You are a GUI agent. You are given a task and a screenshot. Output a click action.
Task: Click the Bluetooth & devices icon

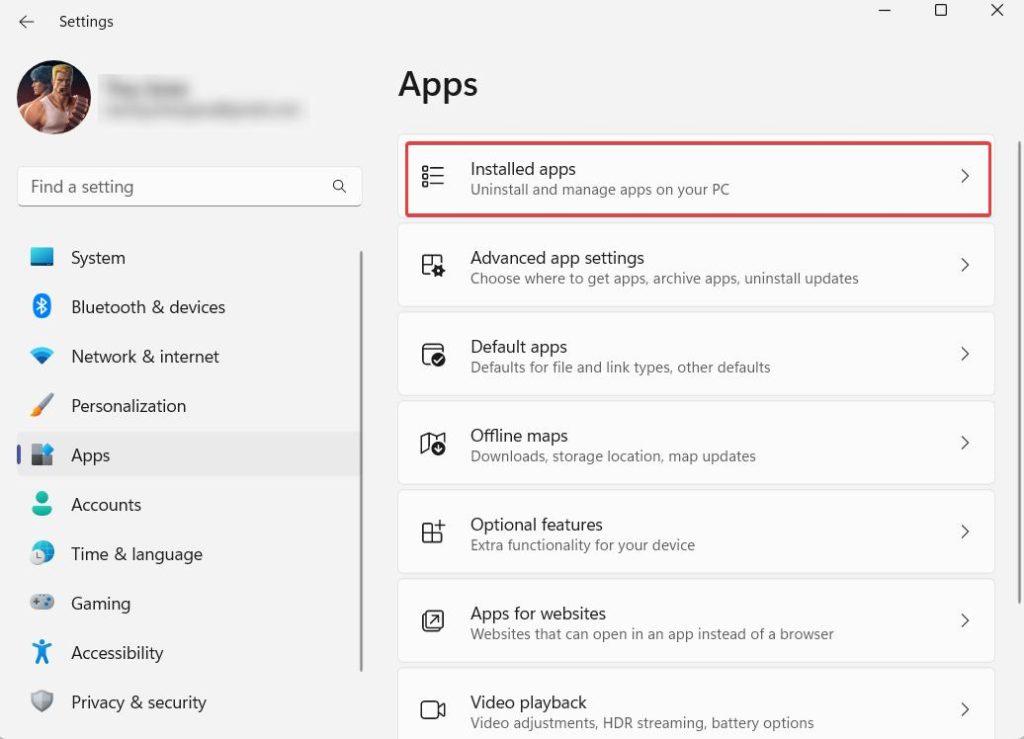tap(42, 307)
